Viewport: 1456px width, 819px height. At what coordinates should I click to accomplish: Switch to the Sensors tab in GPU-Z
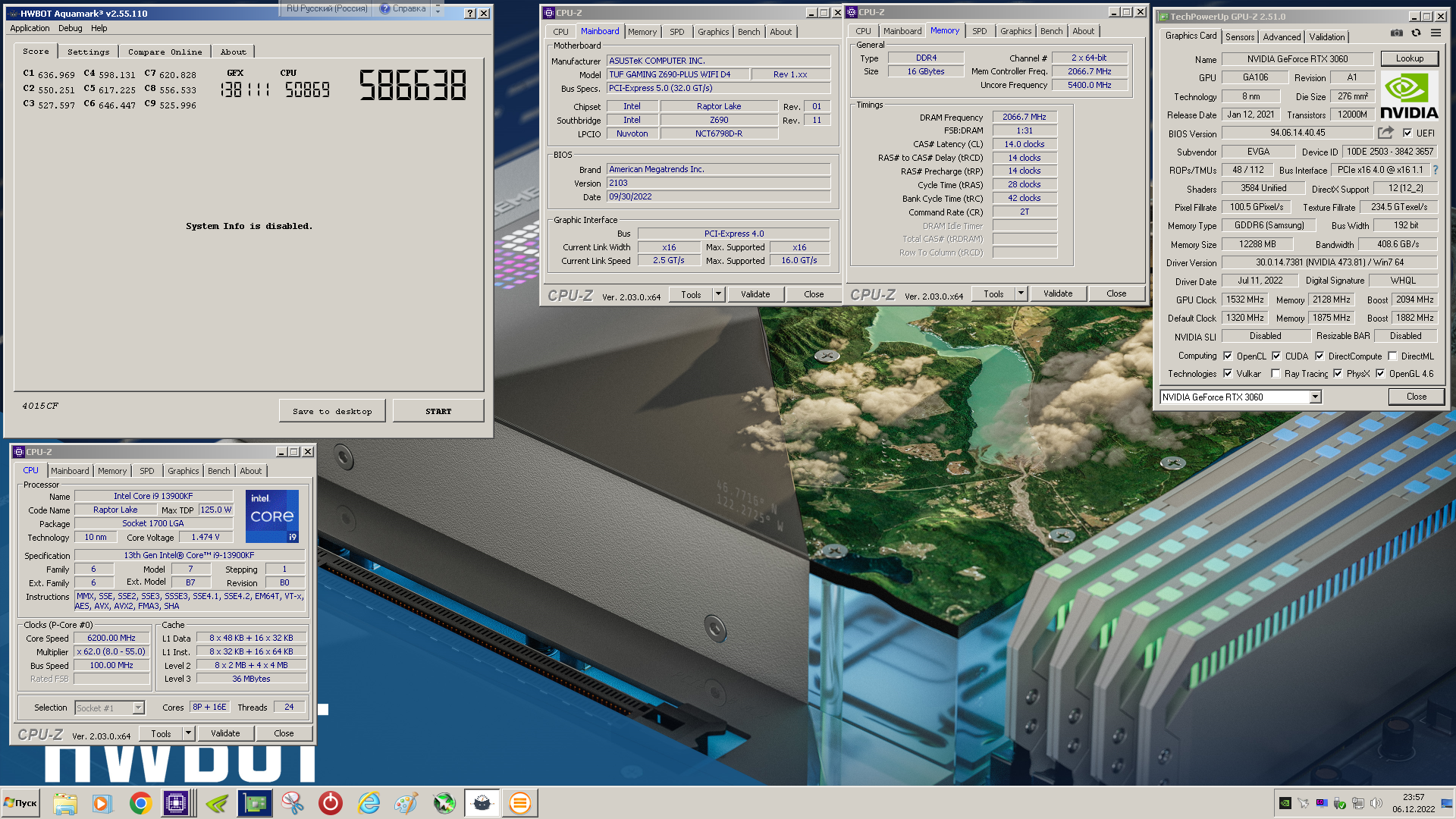[1240, 36]
